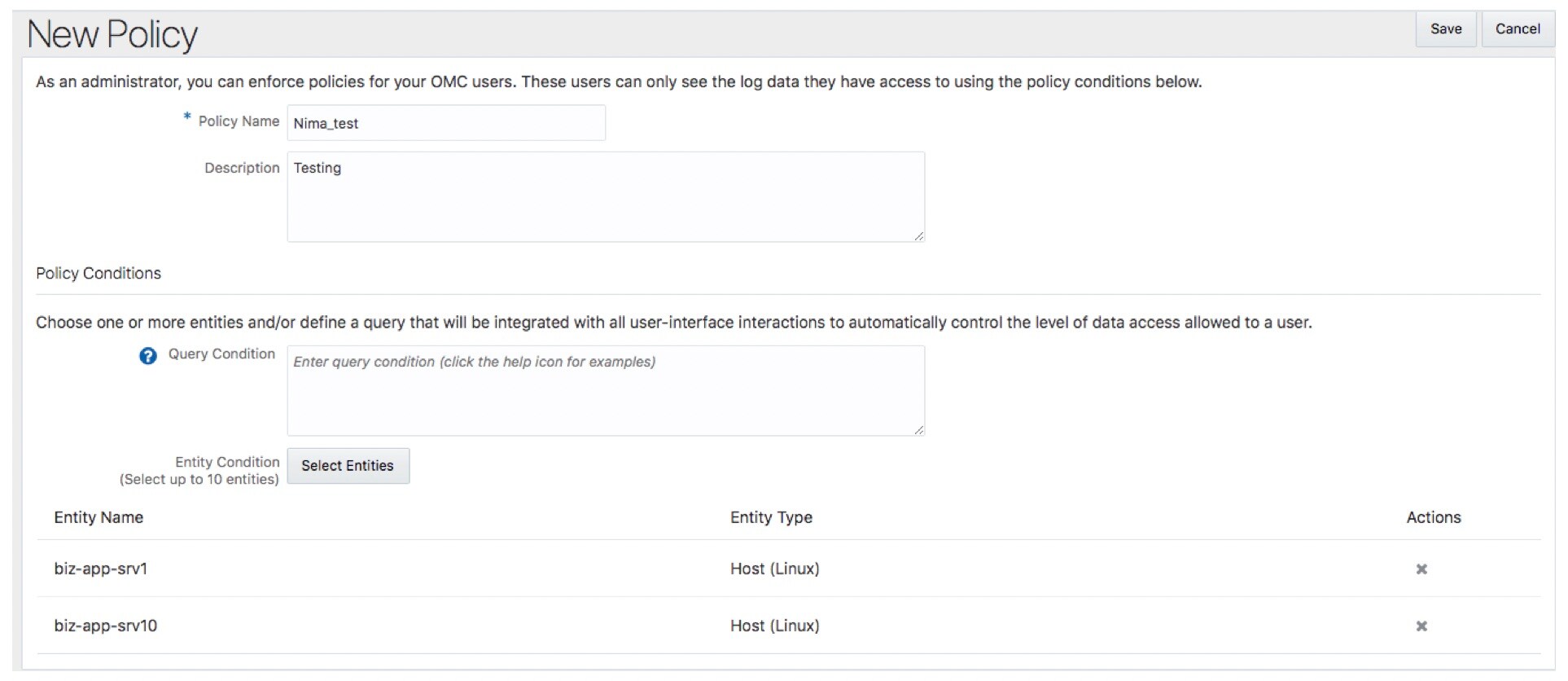1568x681 pixels.
Task: Click Host (Linux) type for biz-app-srv1
Action: tap(774, 569)
